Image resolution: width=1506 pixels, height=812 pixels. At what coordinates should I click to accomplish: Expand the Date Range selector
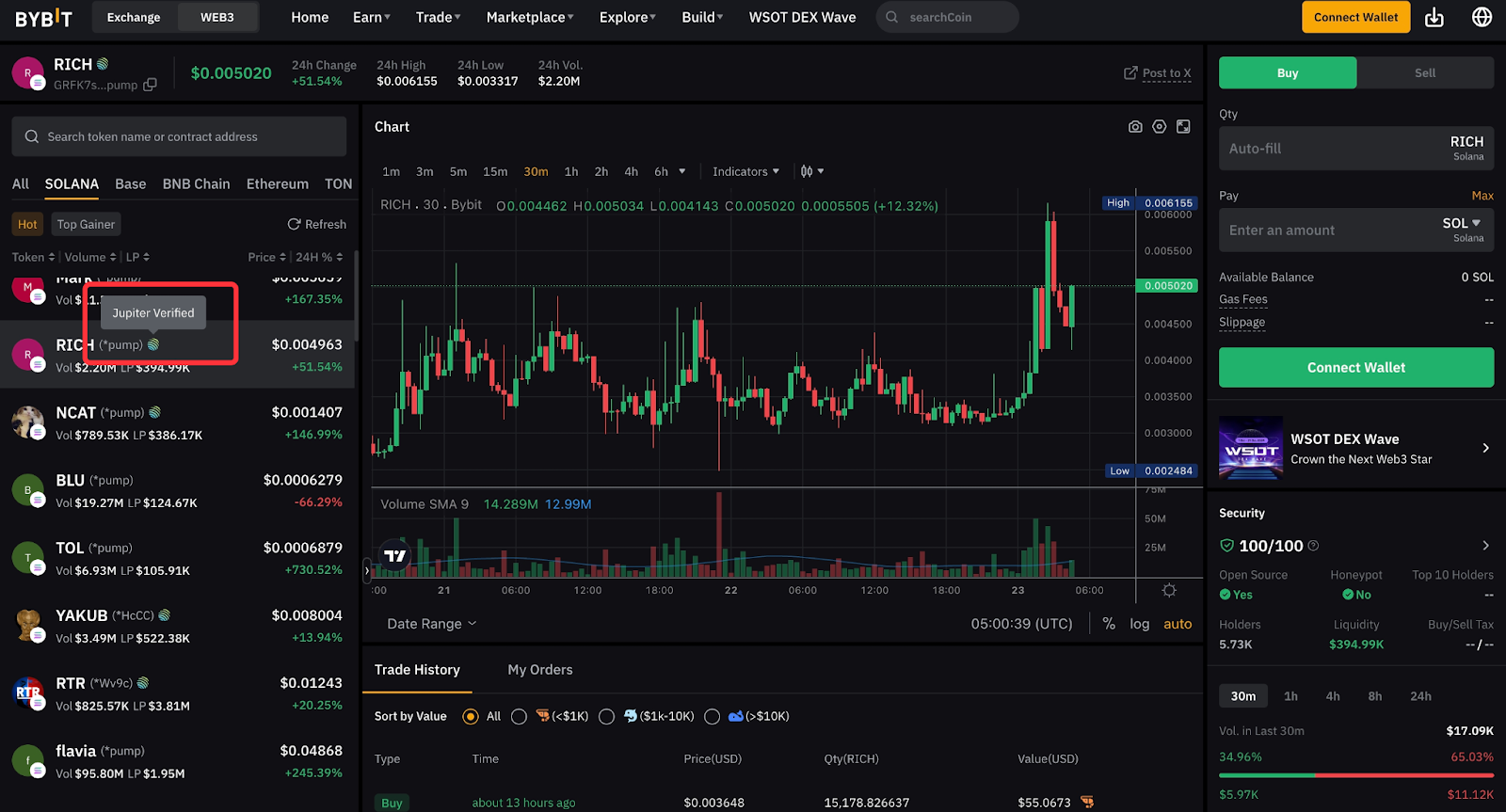coord(432,624)
